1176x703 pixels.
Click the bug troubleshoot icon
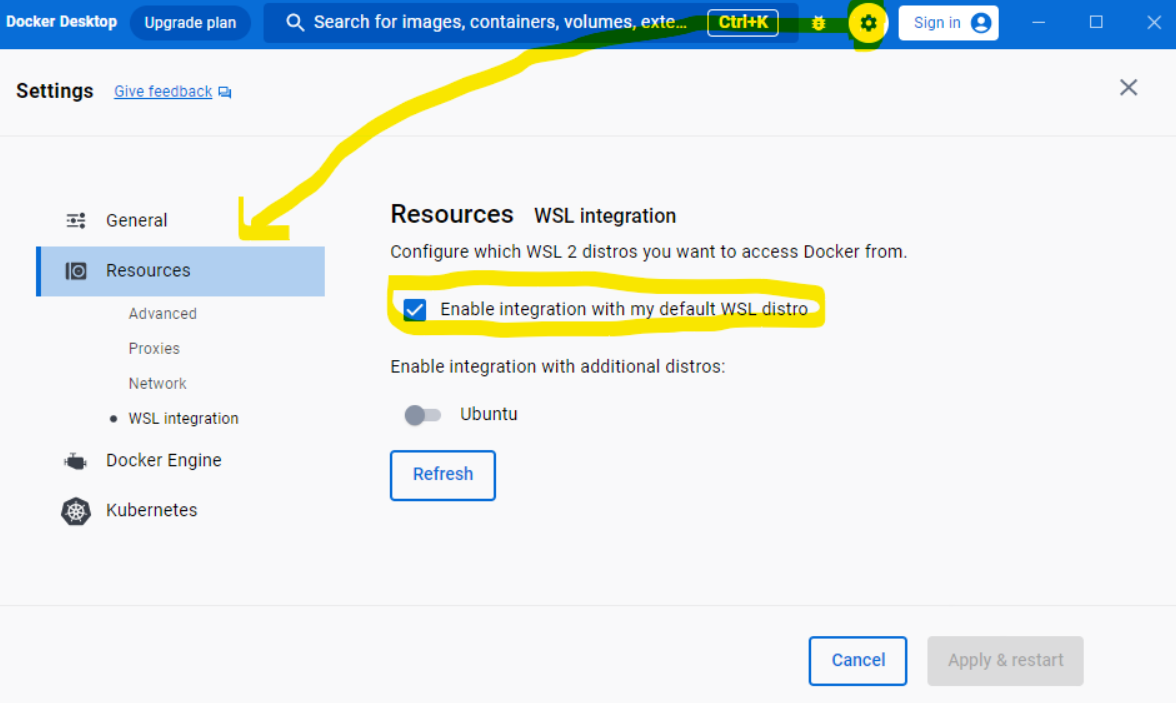tap(818, 23)
